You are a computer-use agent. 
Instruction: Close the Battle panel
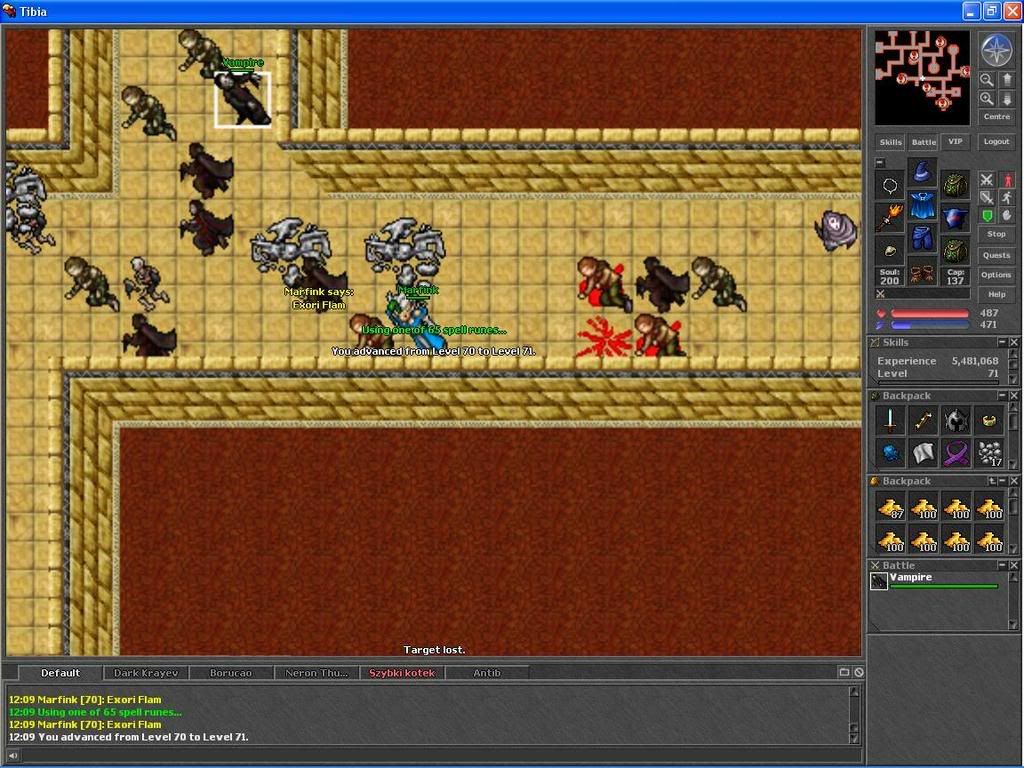[x=1014, y=566]
